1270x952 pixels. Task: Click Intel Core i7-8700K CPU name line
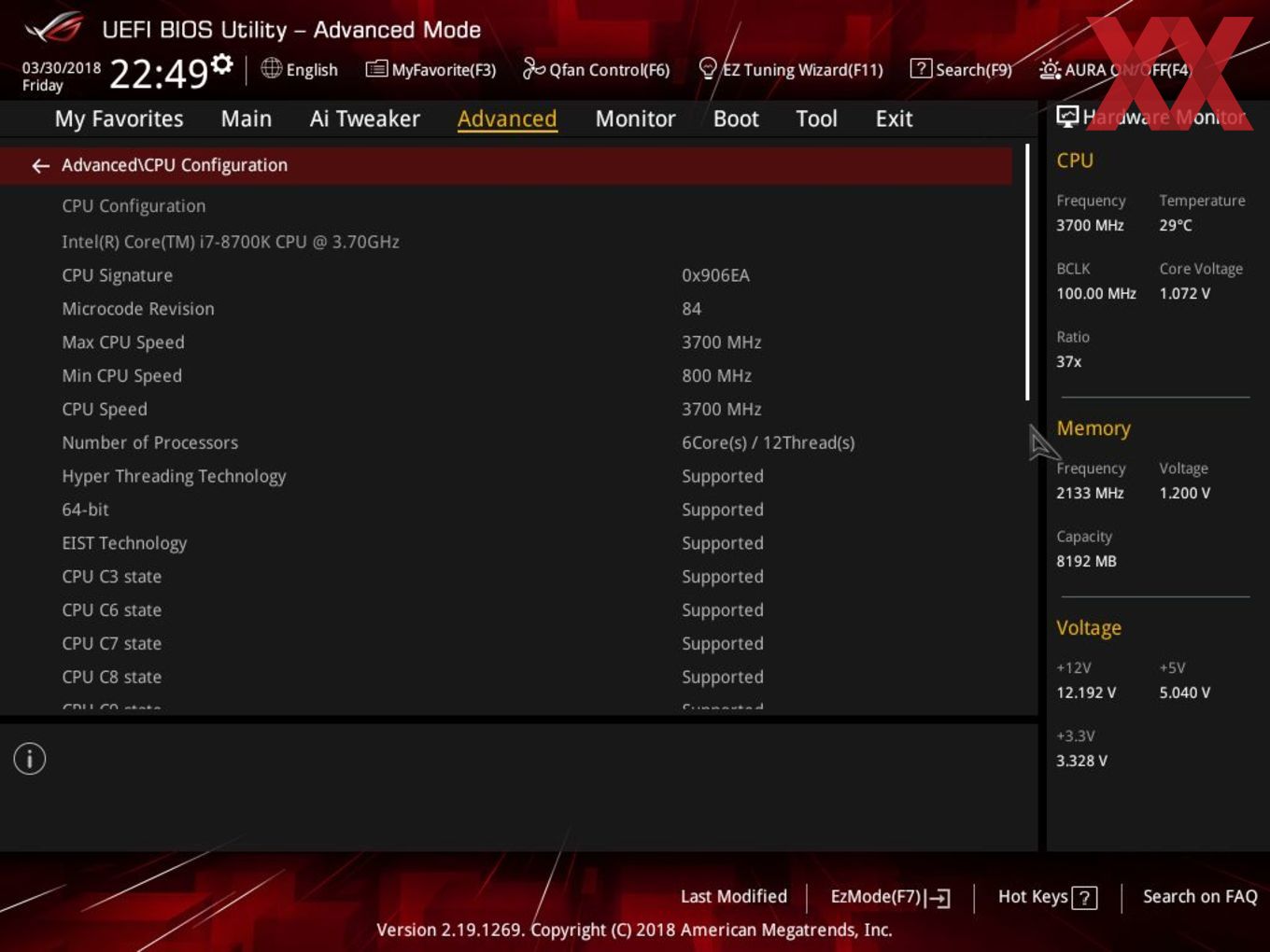click(231, 242)
